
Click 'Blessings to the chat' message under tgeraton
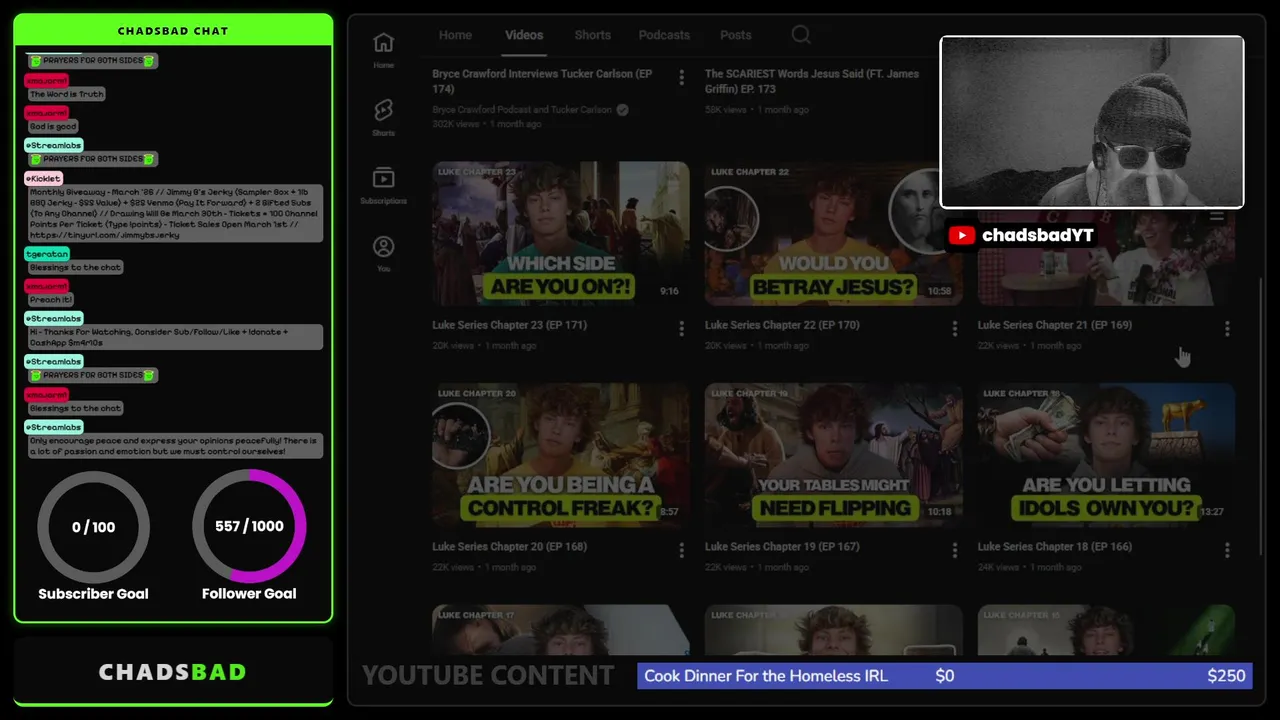click(x=75, y=267)
